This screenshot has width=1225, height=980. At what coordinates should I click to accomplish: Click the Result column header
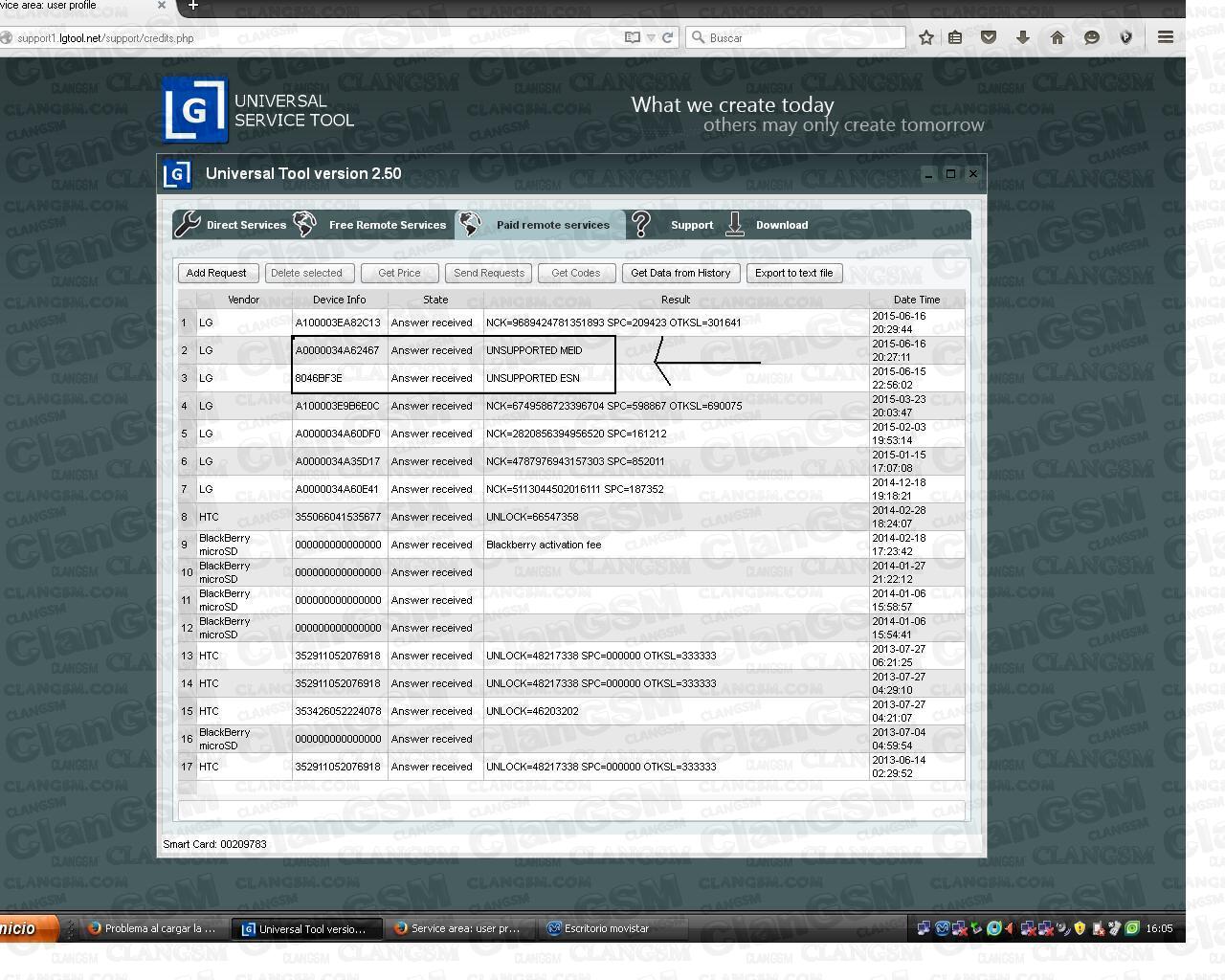coord(676,300)
